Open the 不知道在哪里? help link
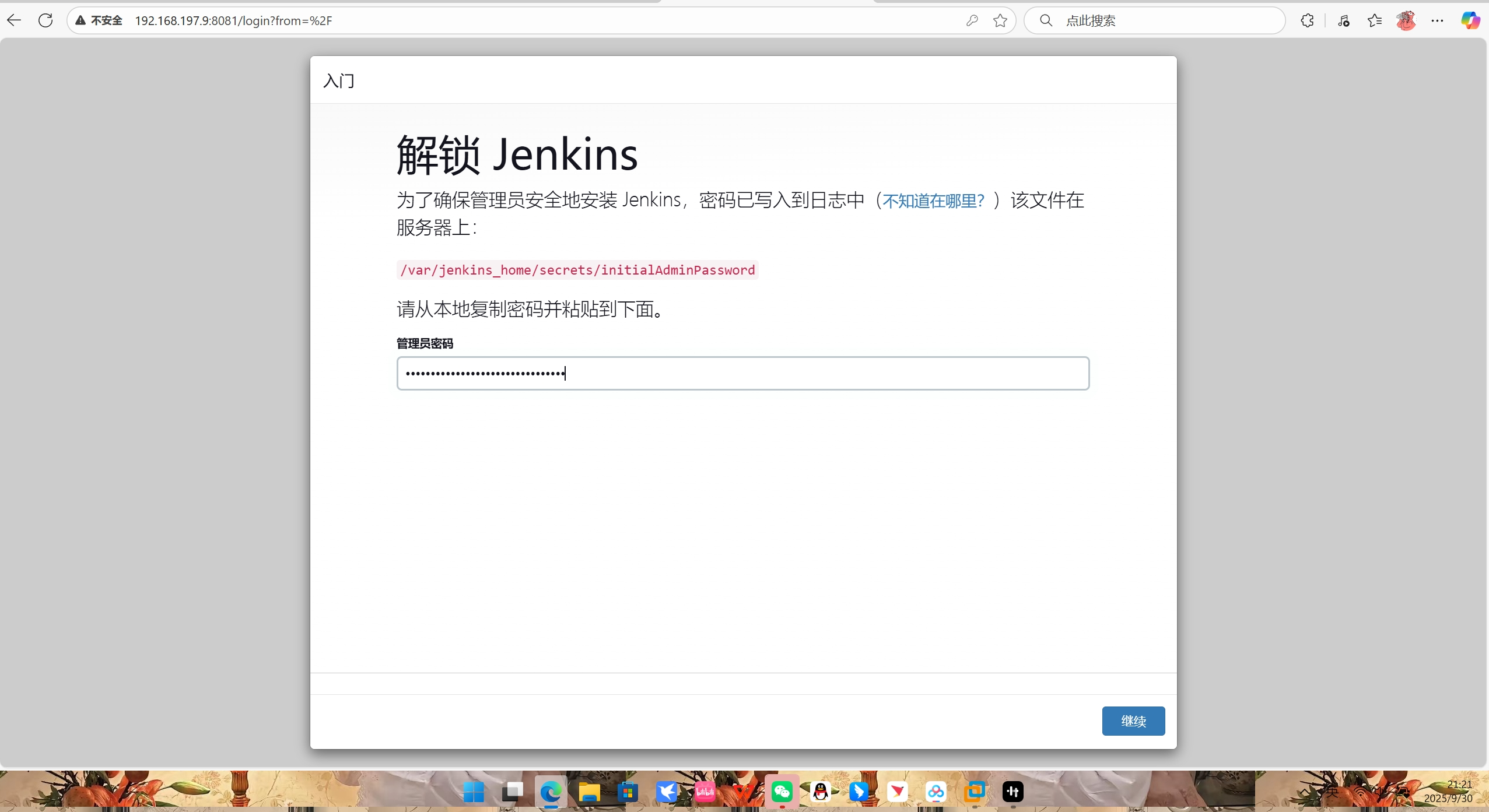The height and width of the screenshot is (812, 1489). (933, 201)
